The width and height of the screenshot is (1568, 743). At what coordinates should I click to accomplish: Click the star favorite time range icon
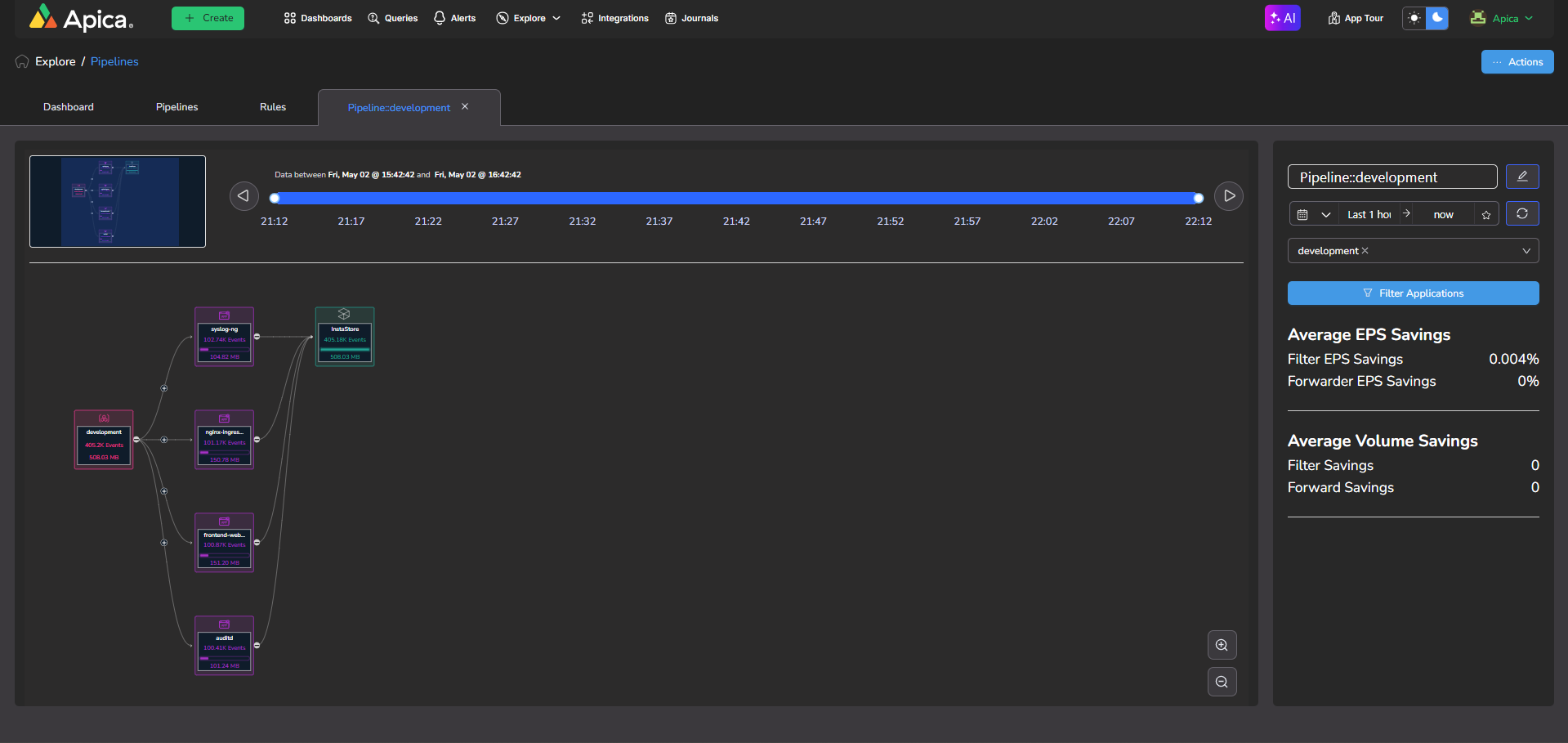[1486, 215]
